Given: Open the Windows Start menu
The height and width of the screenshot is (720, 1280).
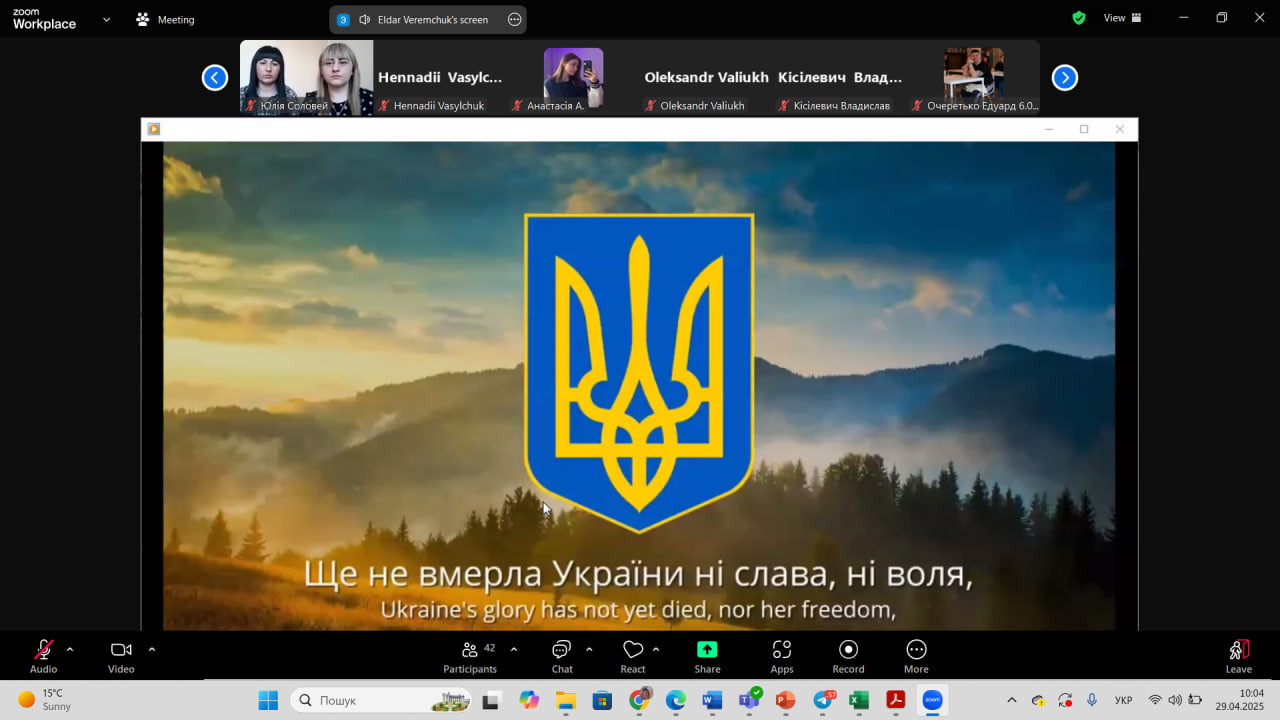Looking at the screenshot, I should (268, 700).
